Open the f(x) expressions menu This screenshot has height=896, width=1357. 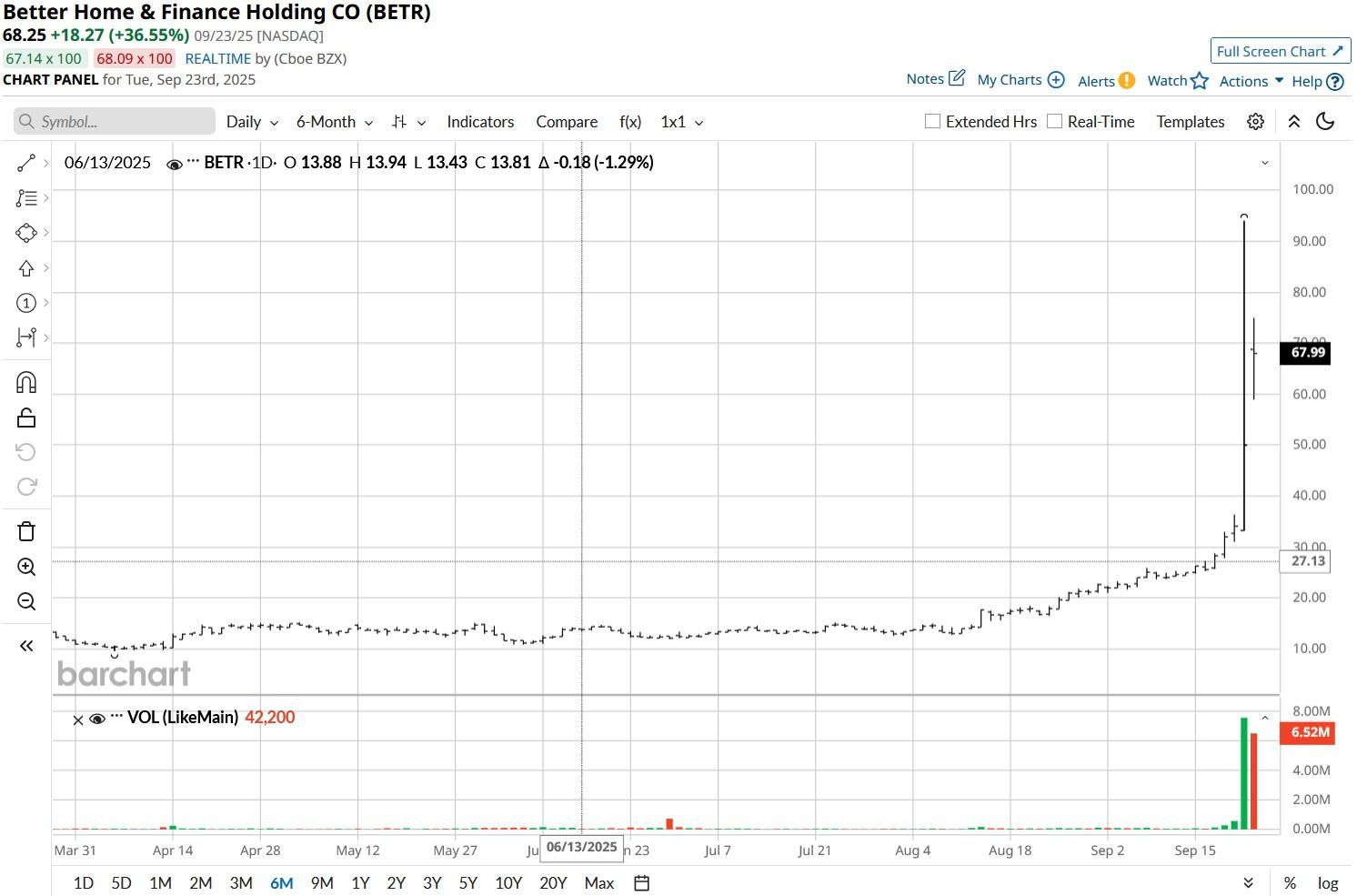coord(630,122)
